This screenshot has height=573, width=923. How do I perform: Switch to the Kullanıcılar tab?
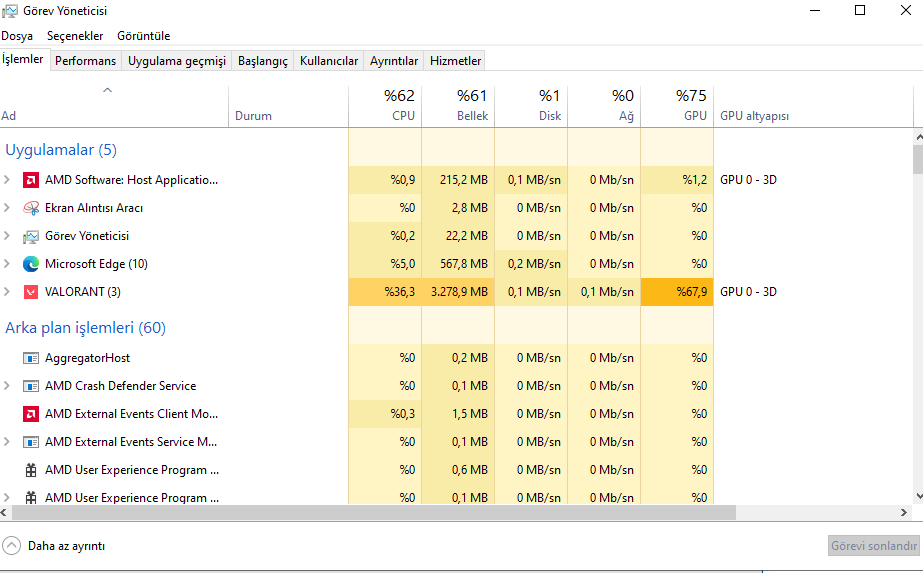tap(328, 61)
